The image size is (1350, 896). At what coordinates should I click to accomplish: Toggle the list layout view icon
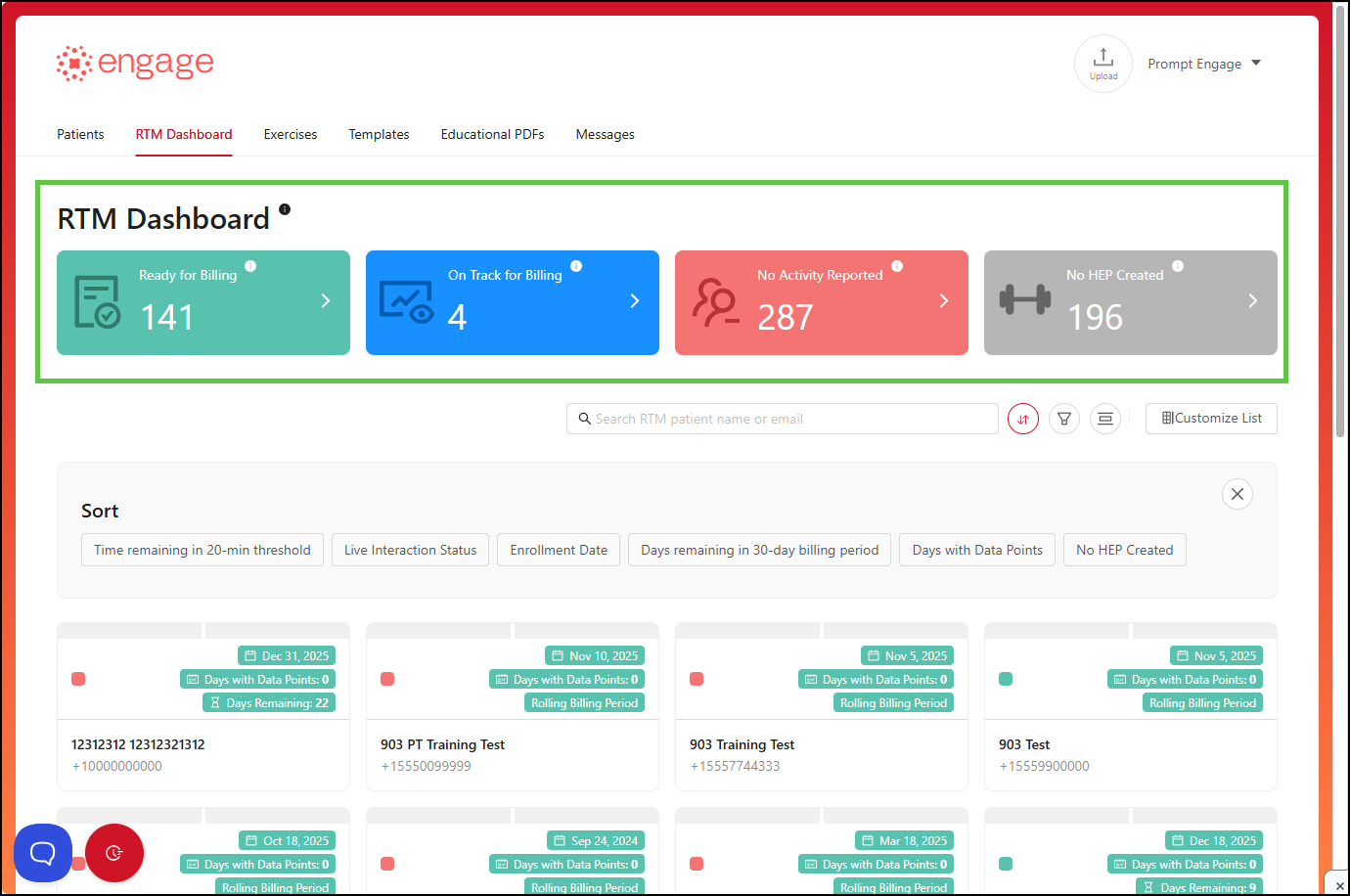point(1105,419)
